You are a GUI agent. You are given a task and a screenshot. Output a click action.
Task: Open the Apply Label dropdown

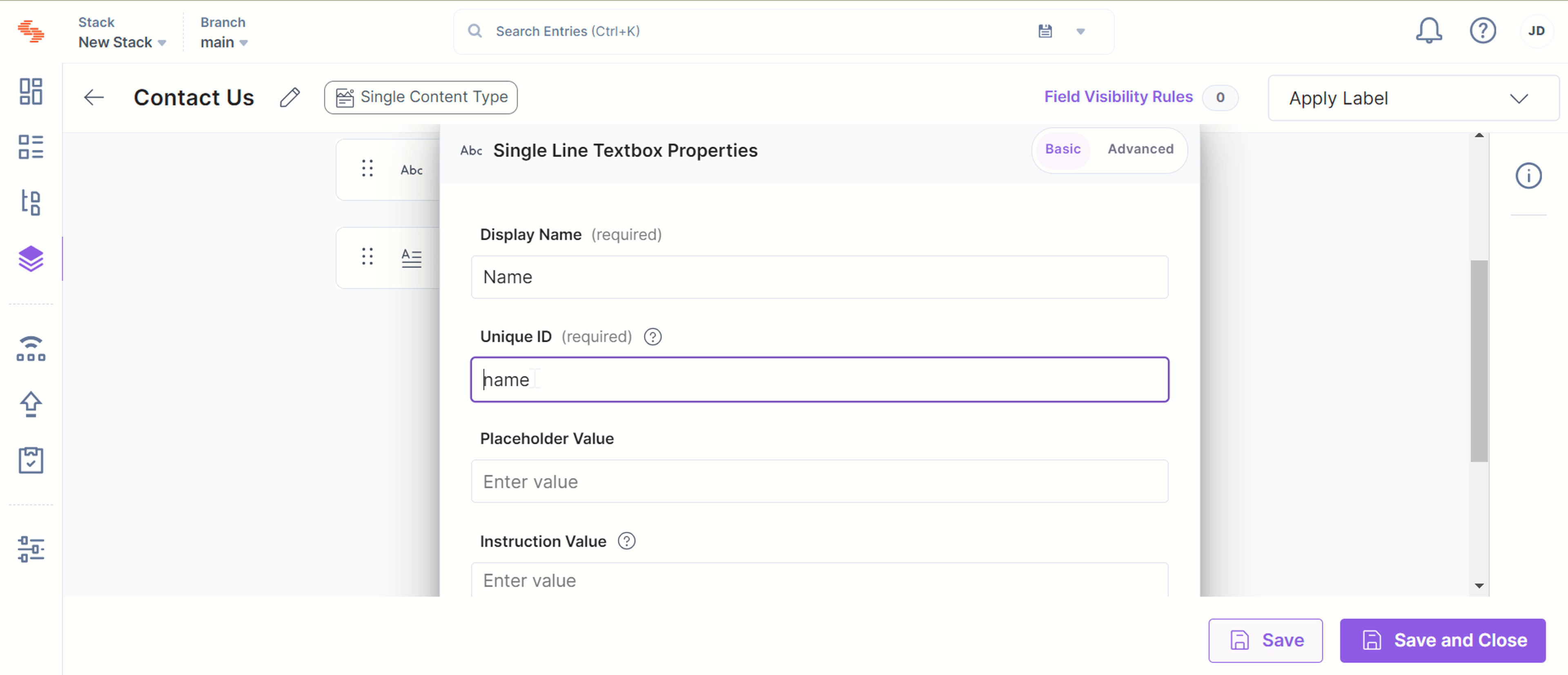pos(1413,98)
